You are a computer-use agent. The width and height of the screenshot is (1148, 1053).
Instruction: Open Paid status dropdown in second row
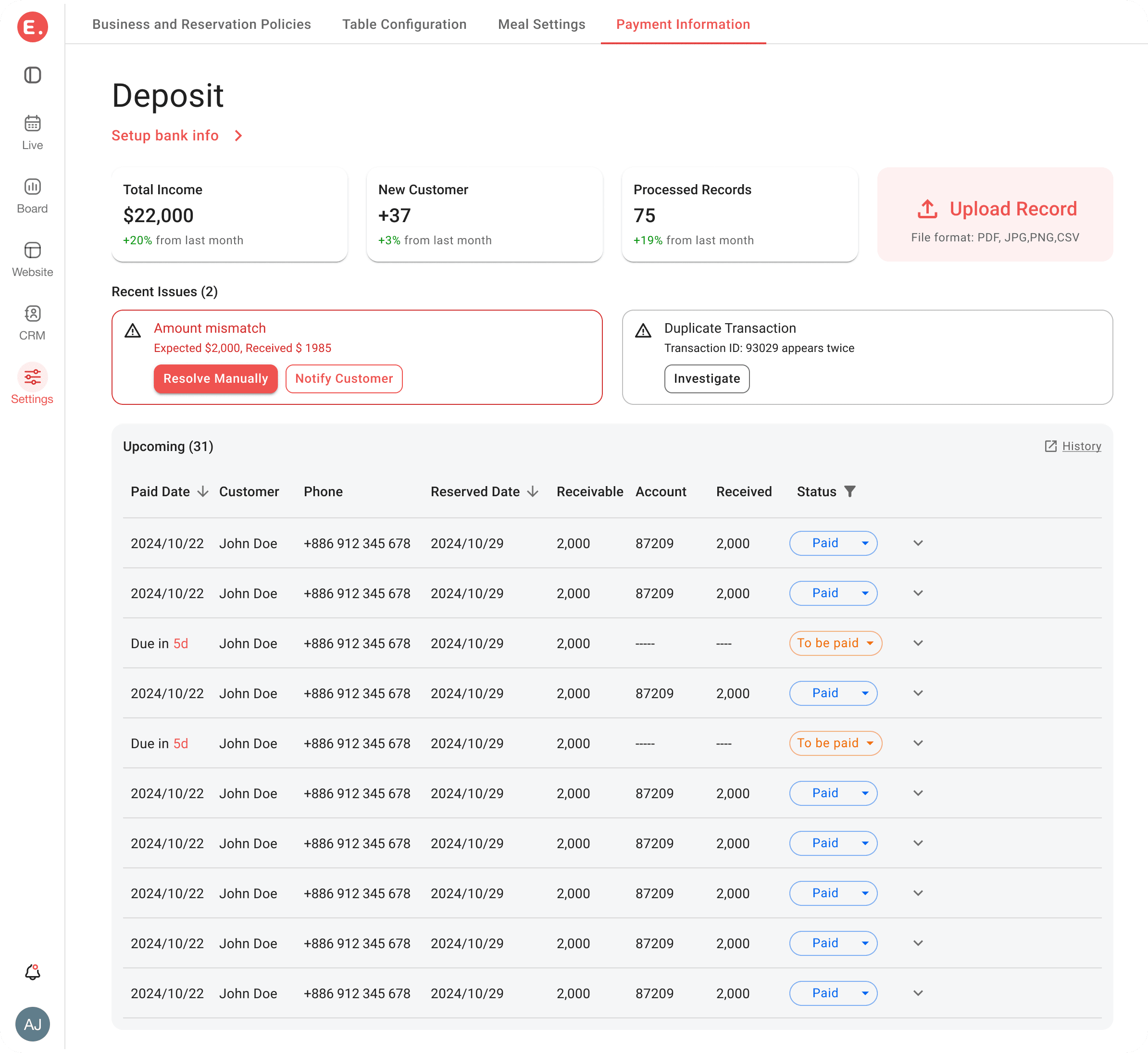pos(833,593)
